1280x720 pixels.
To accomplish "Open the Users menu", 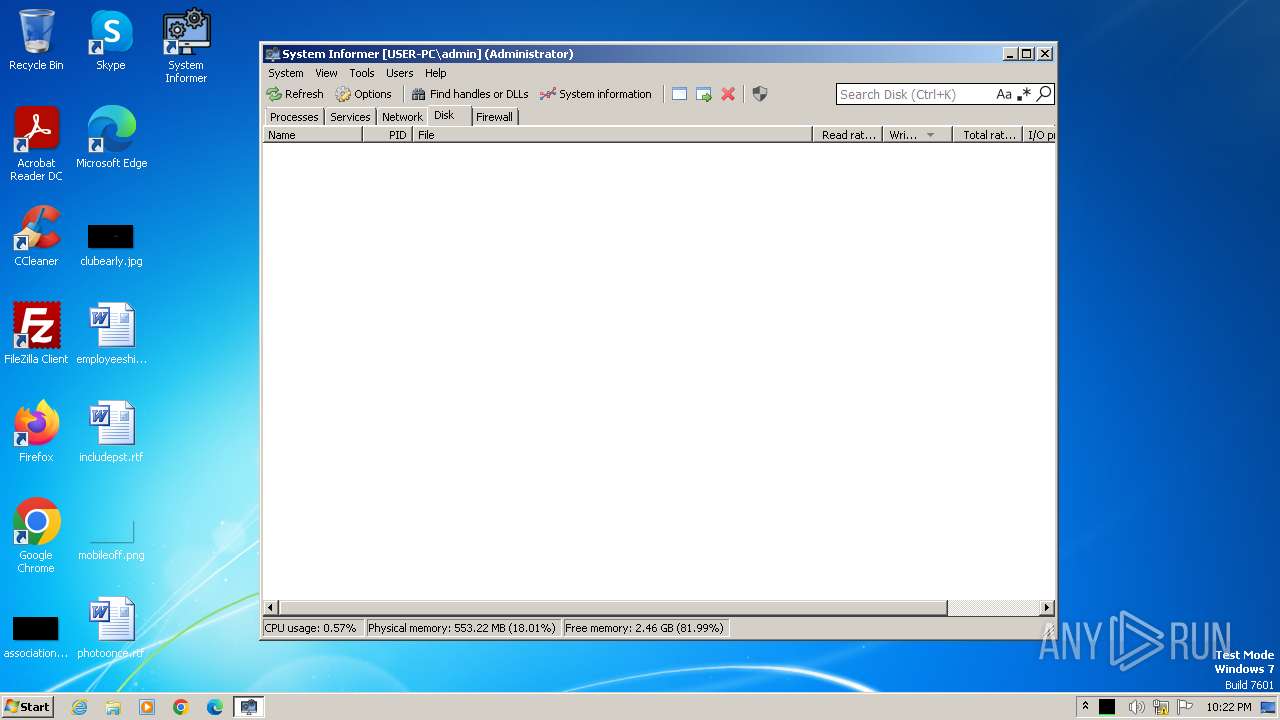I will click(400, 73).
